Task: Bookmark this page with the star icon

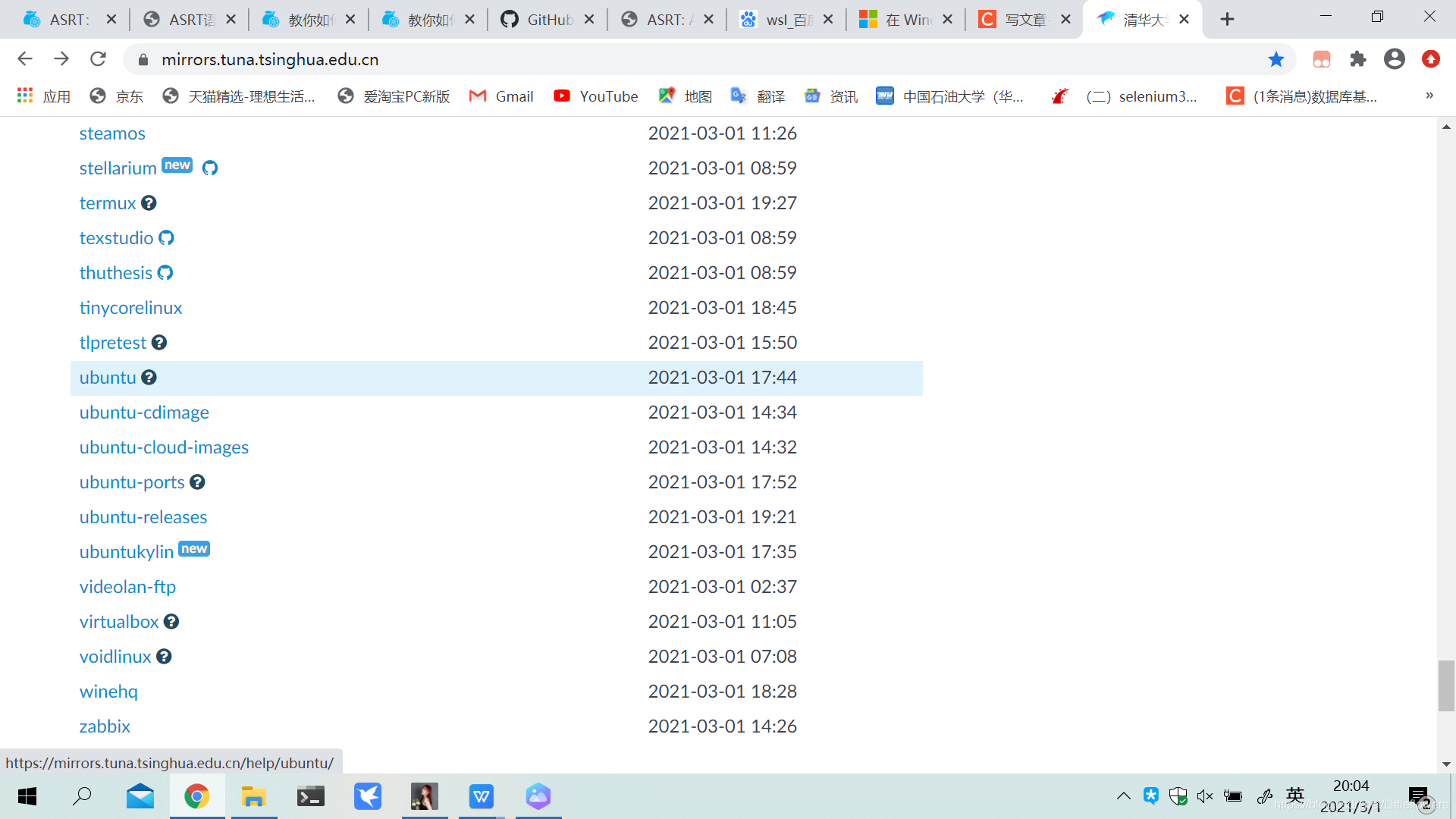Action: click(1276, 59)
